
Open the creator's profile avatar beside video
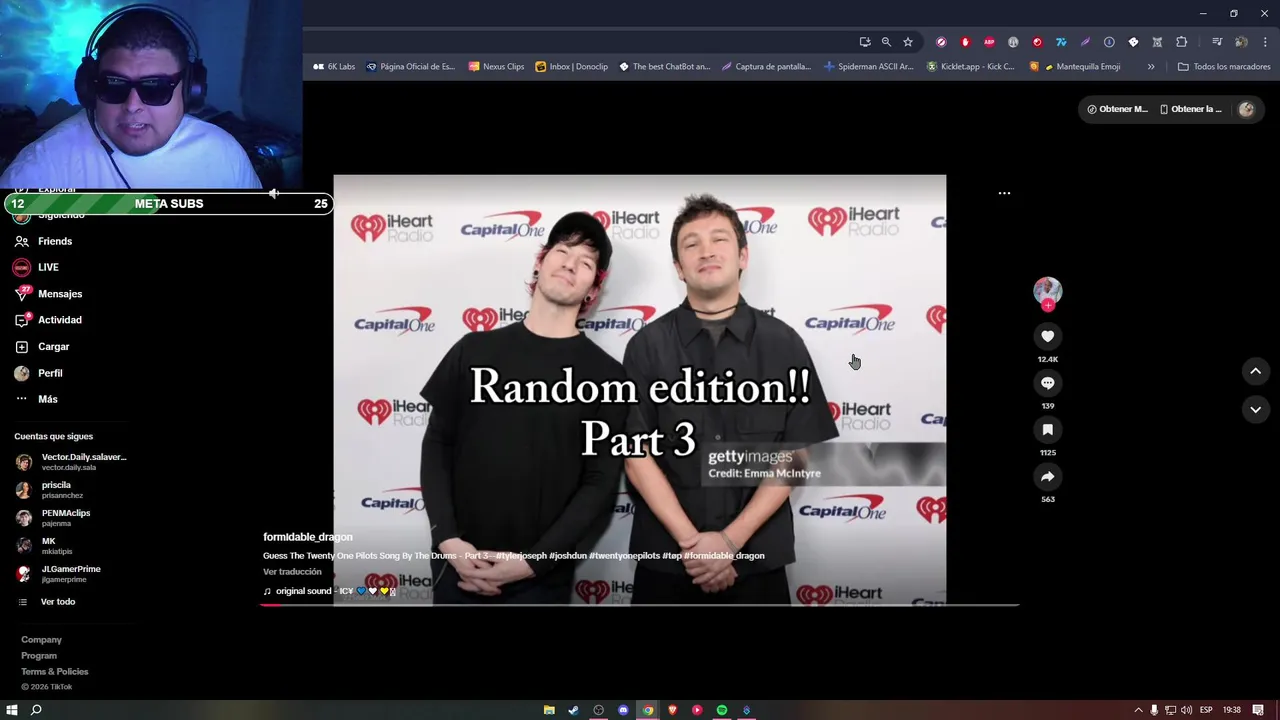1047,291
